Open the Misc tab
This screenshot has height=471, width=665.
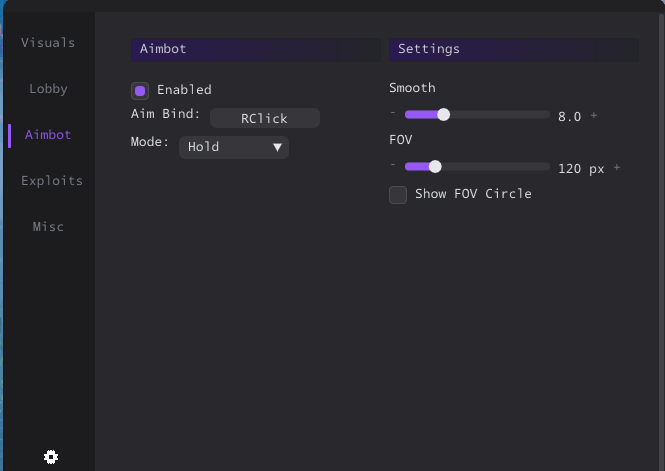click(48, 227)
